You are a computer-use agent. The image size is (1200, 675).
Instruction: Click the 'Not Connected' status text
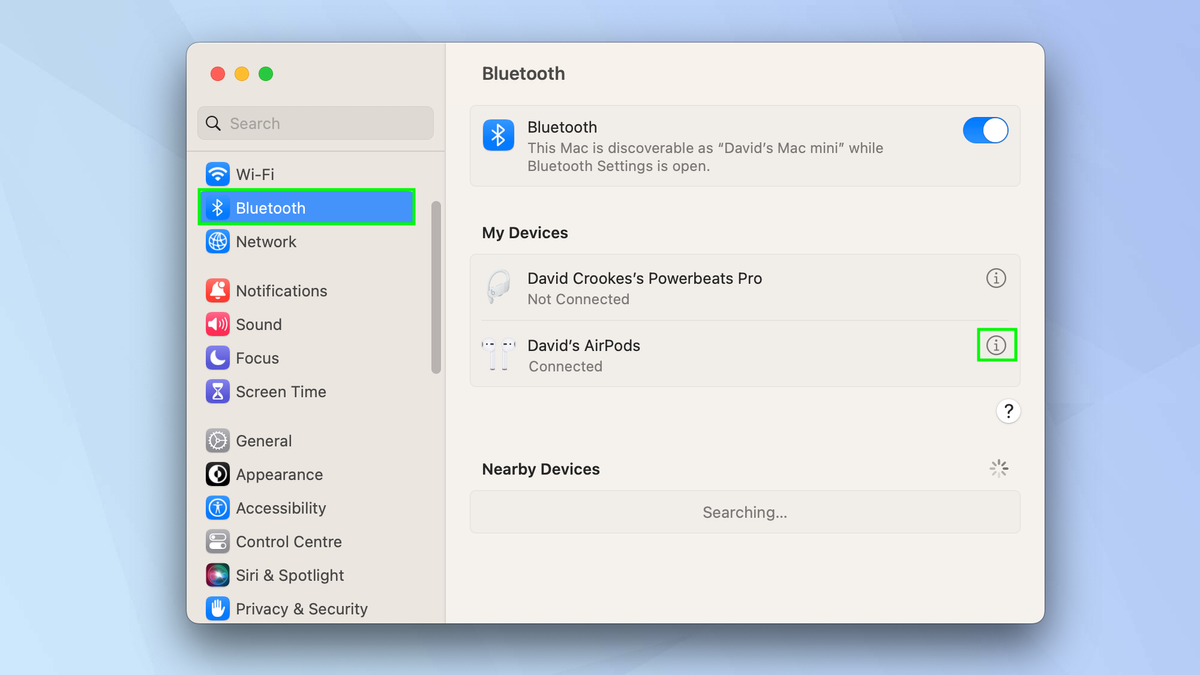pyautogui.click(x=579, y=299)
